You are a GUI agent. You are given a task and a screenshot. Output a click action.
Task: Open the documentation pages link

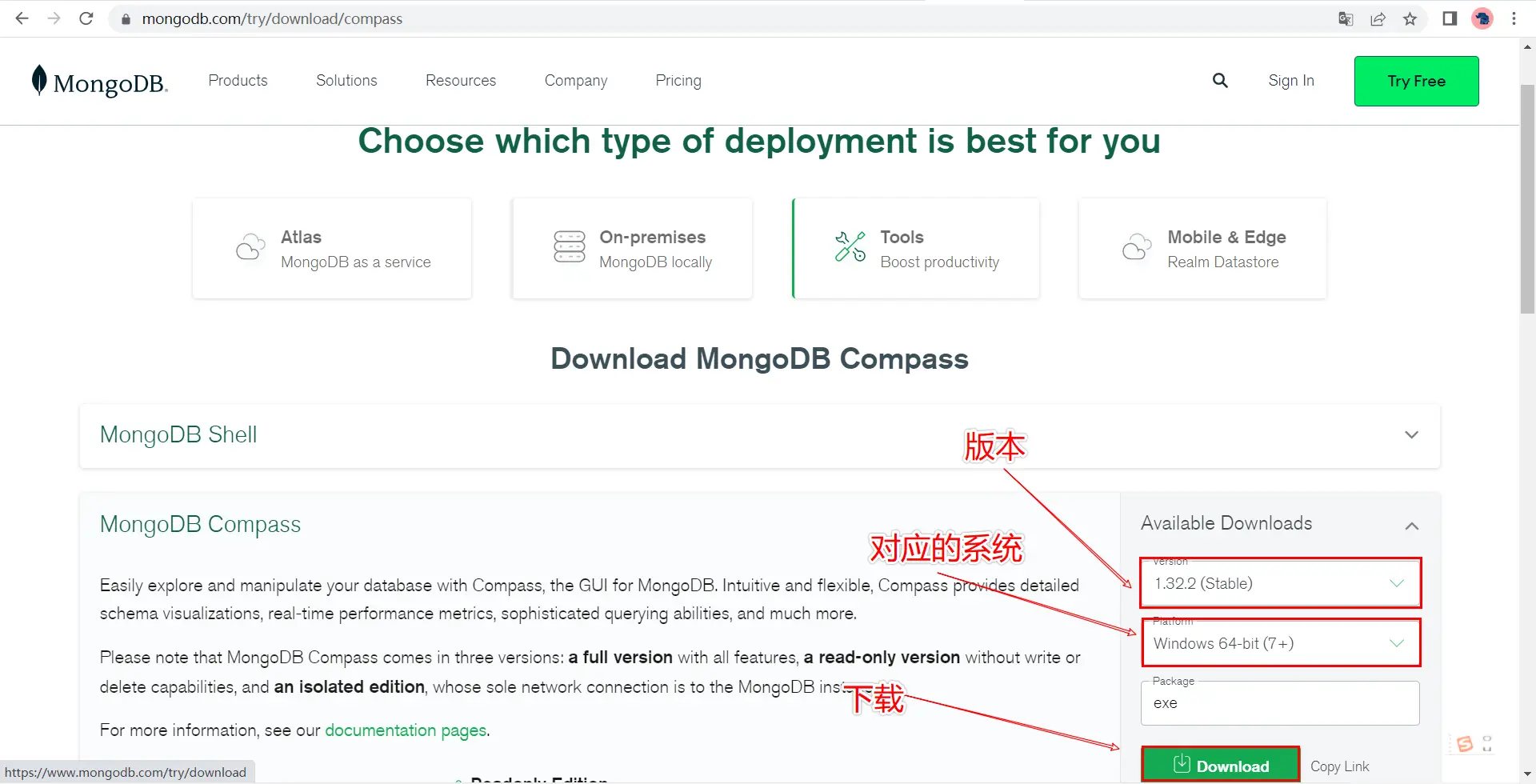click(x=406, y=730)
